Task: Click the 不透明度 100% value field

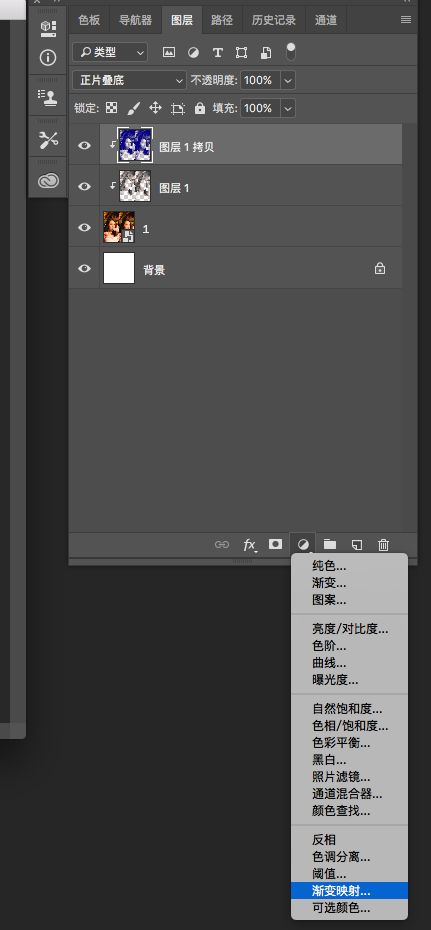Action: tap(260, 80)
